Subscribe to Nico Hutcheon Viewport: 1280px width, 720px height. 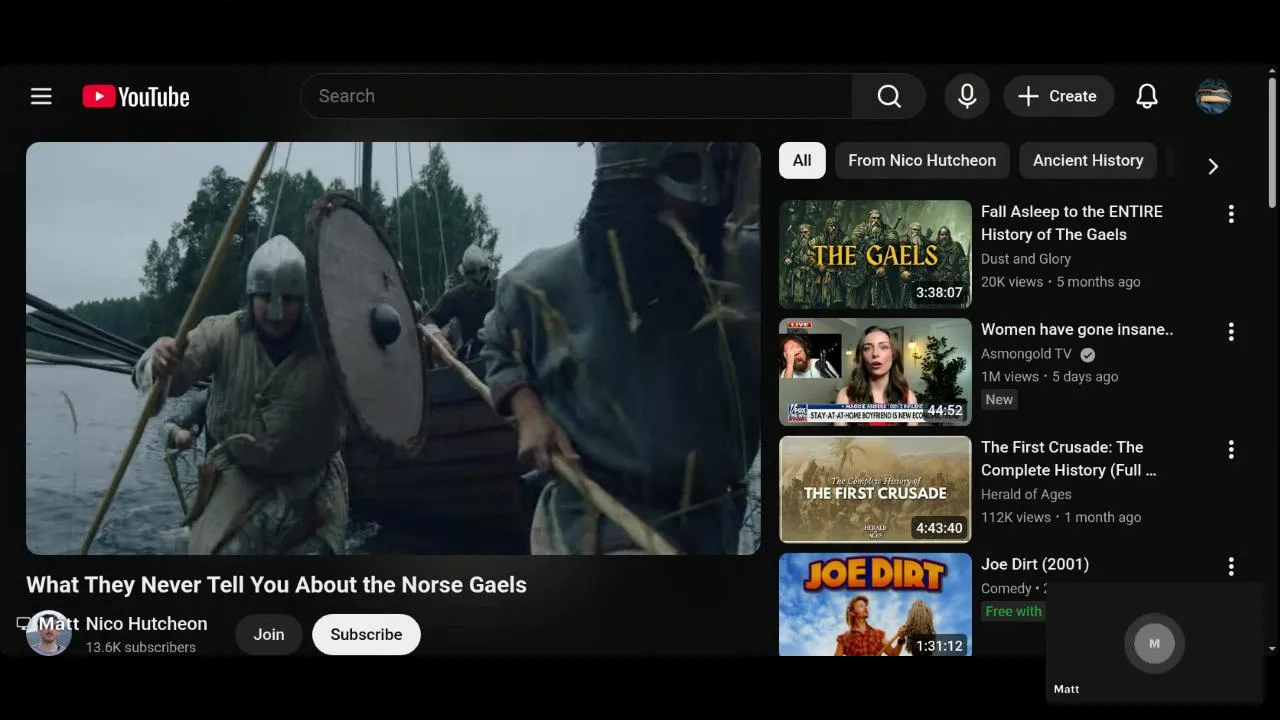[366, 634]
